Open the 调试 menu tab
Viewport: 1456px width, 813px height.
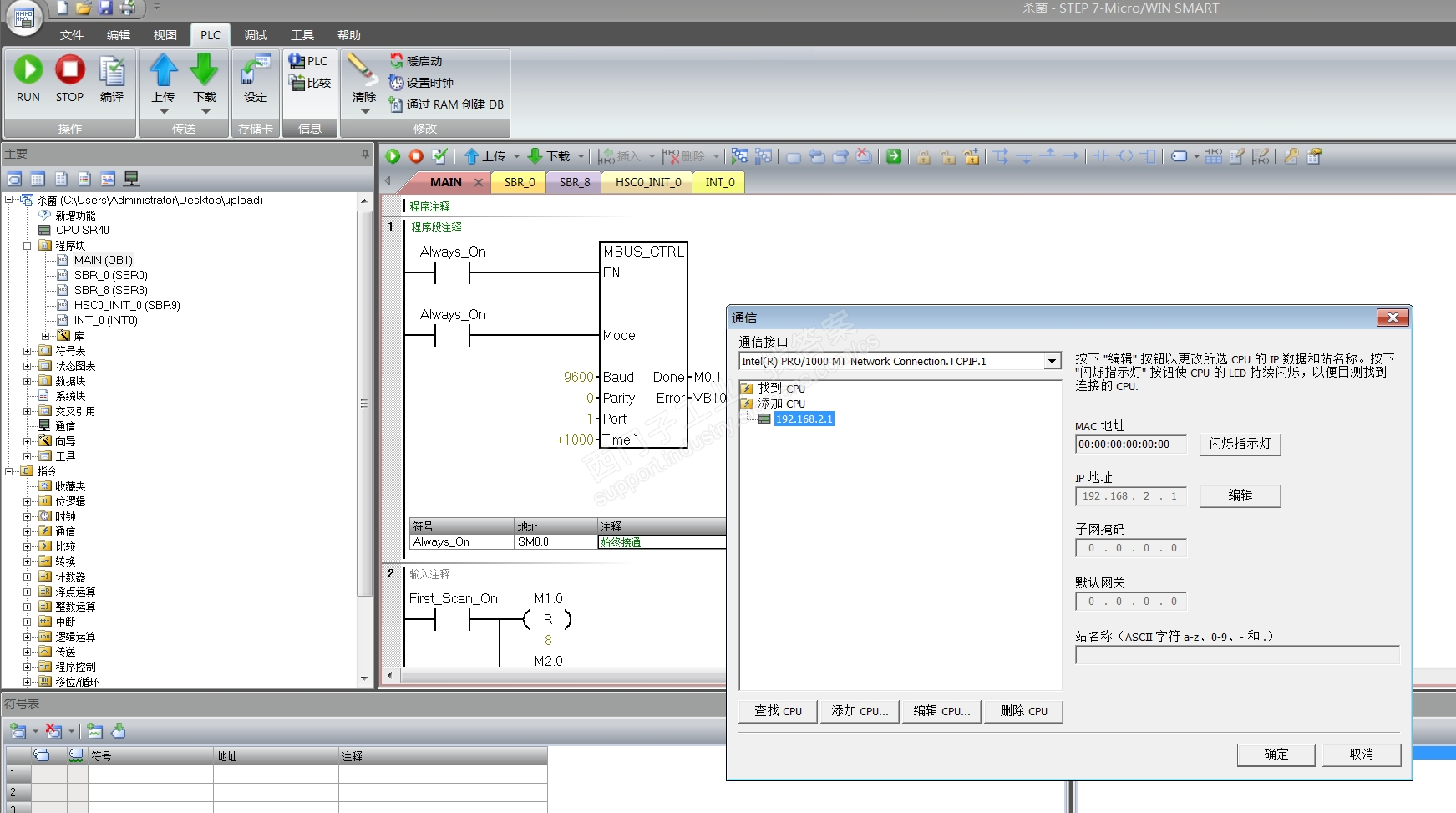coord(256,35)
